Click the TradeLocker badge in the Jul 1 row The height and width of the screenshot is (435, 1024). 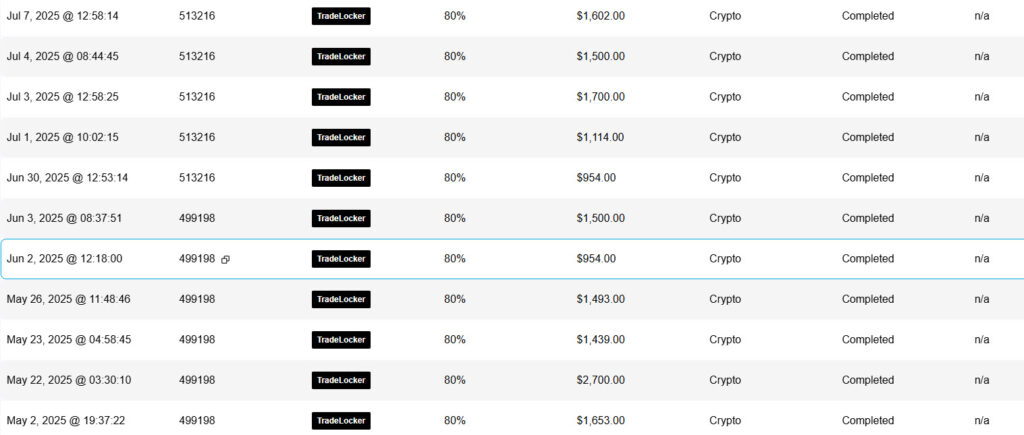click(x=341, y=137)
